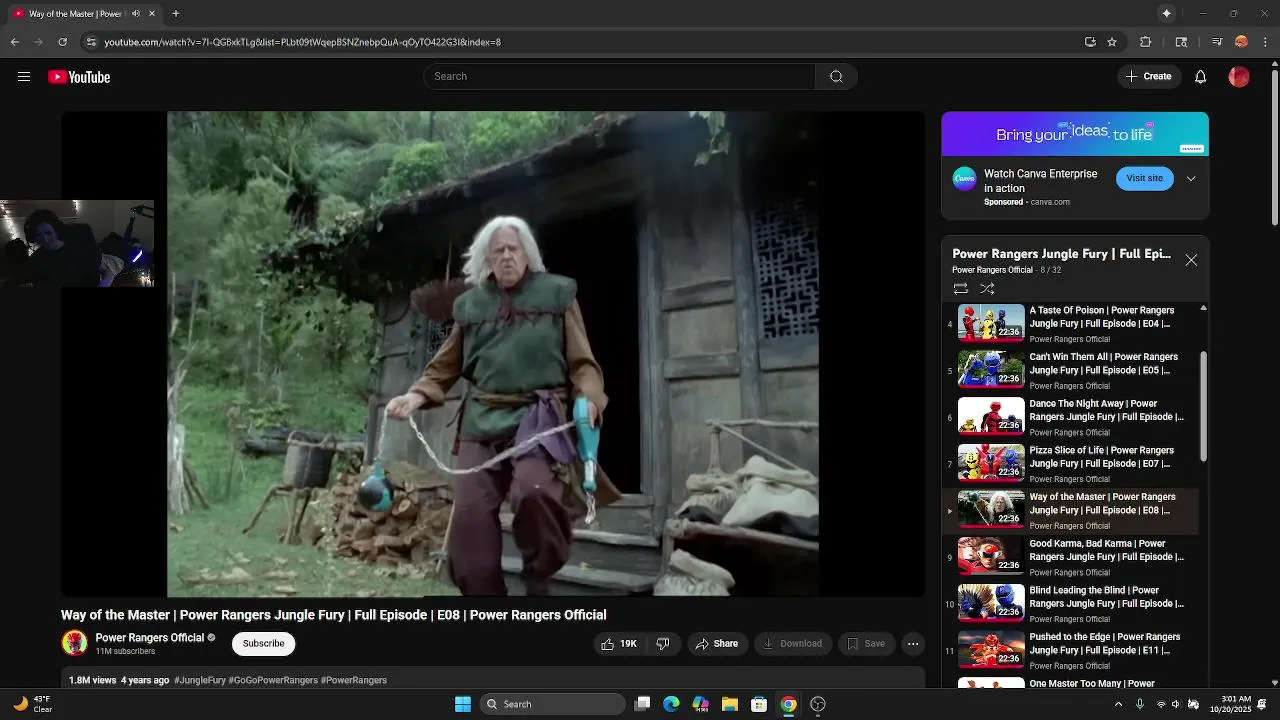1280x720 pixels.
Task: Install app icon in address bar
Action: (x=1090, y=42)
